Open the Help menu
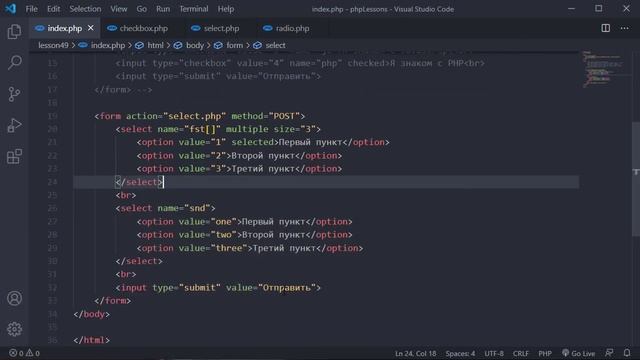The image size is (640, 360). pyautogui.click(x=226, y=9)
